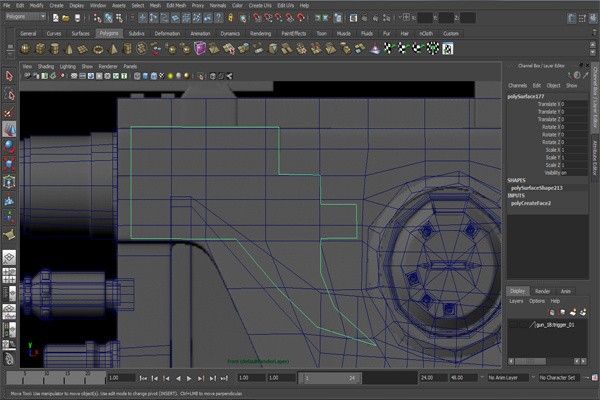This screenshot has height=400, width=600.
Task: Activate the Rotate tool
Action: point(9,147)
